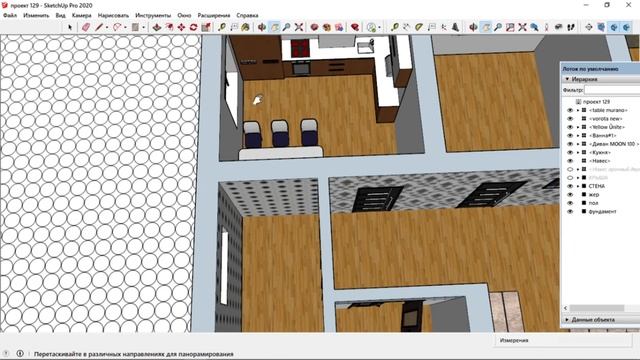
Task: Return to Previous camera view
Action: pyautogui.click(x=534, y=27)
